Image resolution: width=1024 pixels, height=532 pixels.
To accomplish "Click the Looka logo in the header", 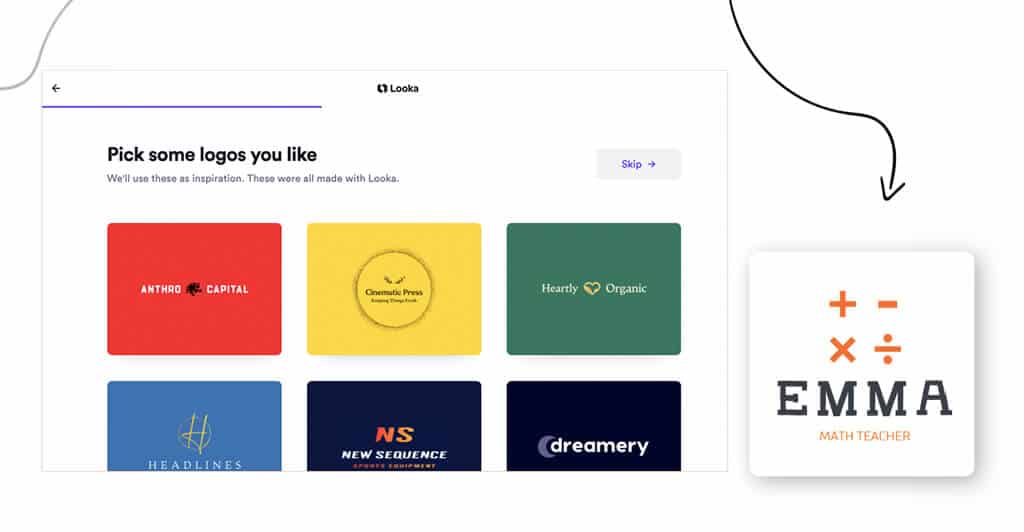I will (398, 88).
